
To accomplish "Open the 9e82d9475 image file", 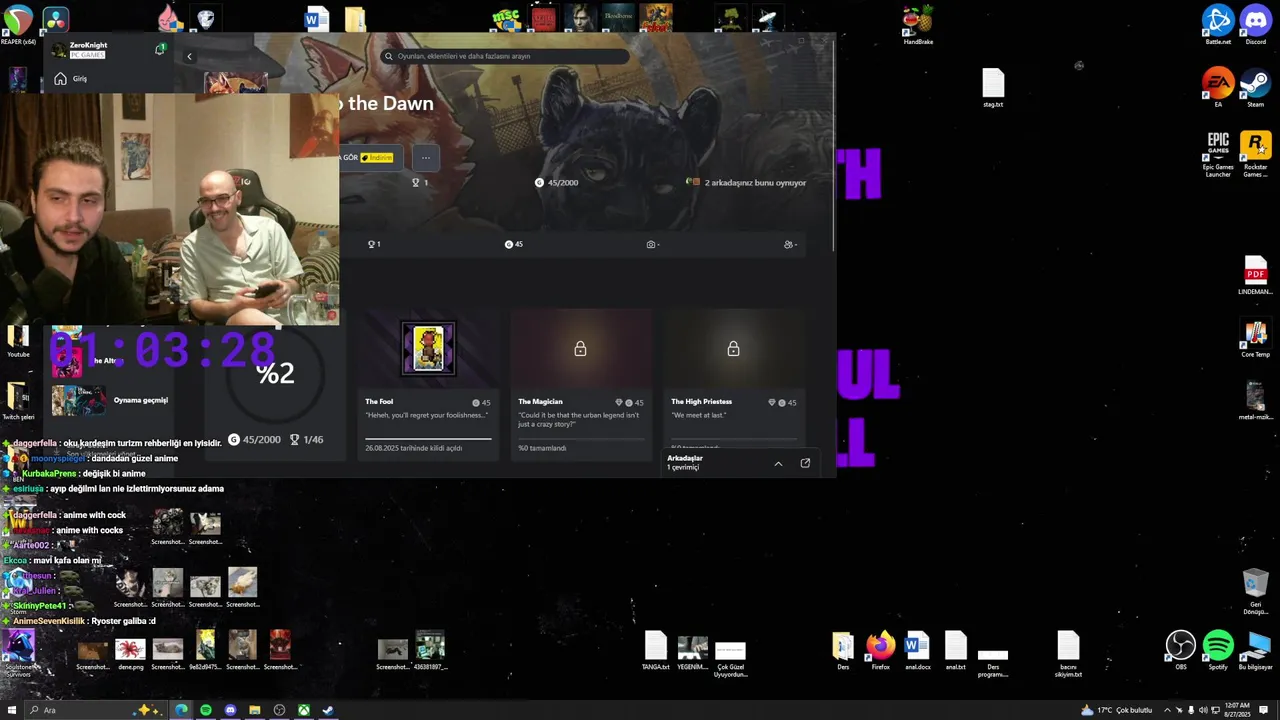I will coord(205,650).
